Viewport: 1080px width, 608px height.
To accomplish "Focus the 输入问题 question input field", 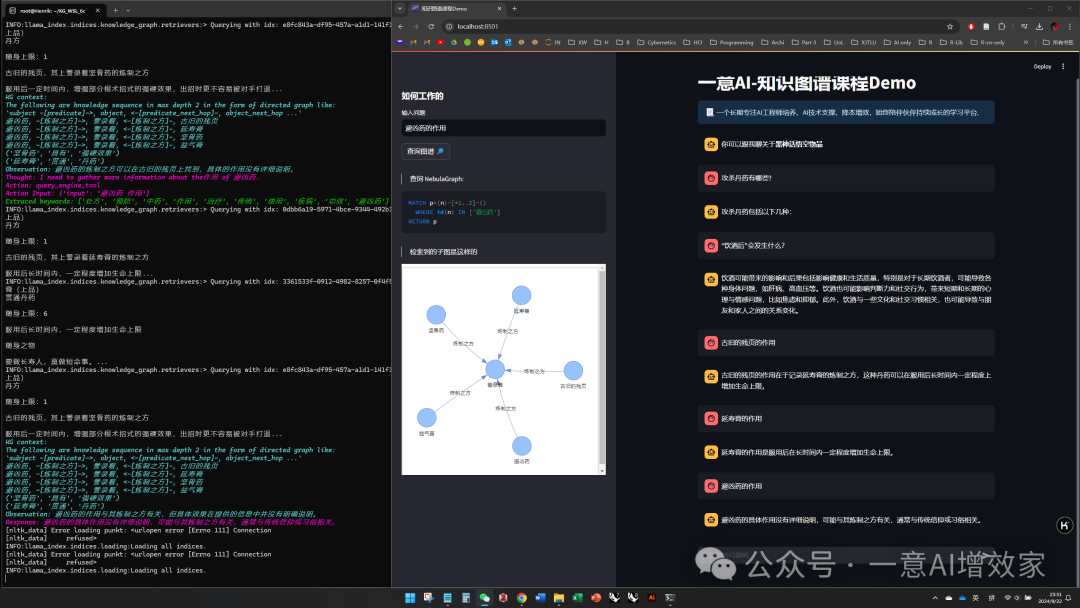I will [x=503, y=128].
